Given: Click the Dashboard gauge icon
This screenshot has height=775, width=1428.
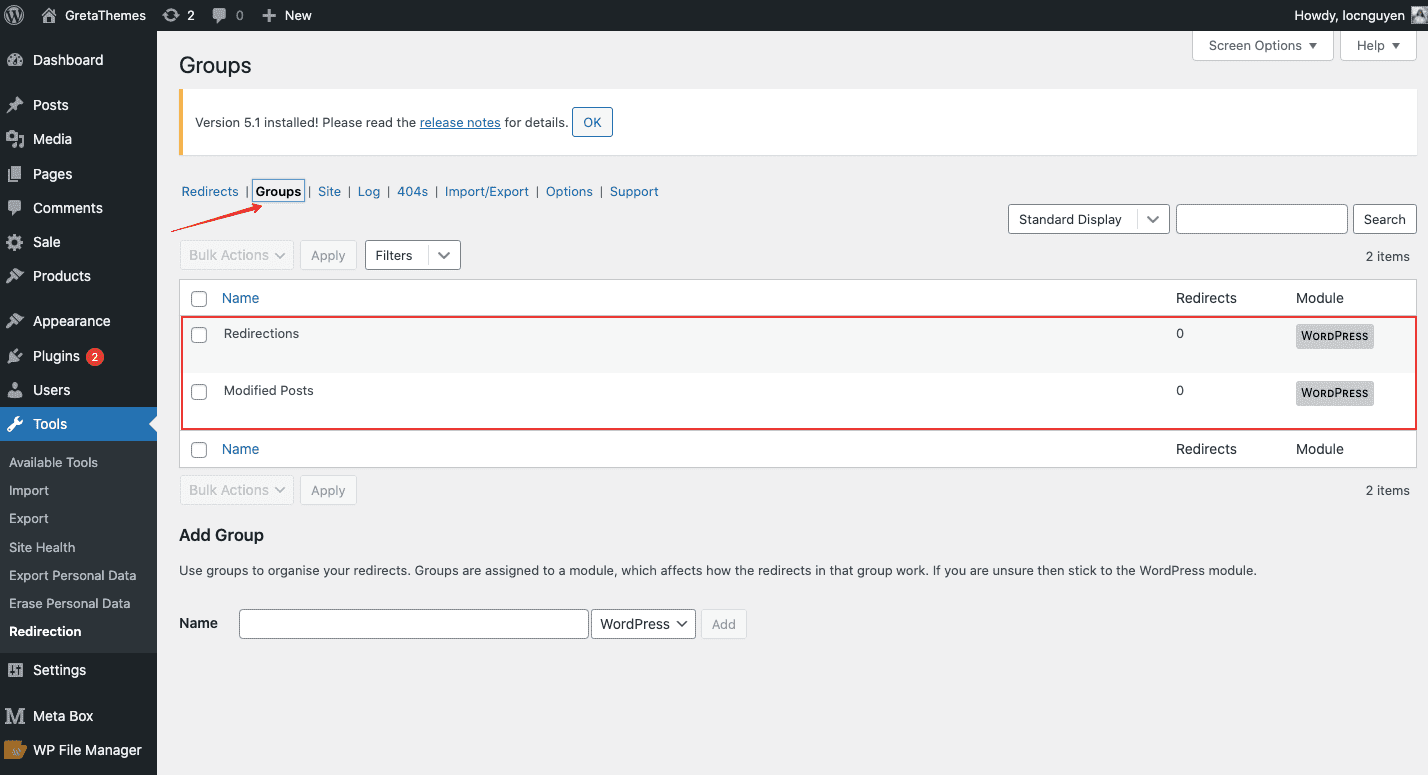Looking at the screenshot, I should 15,60.
